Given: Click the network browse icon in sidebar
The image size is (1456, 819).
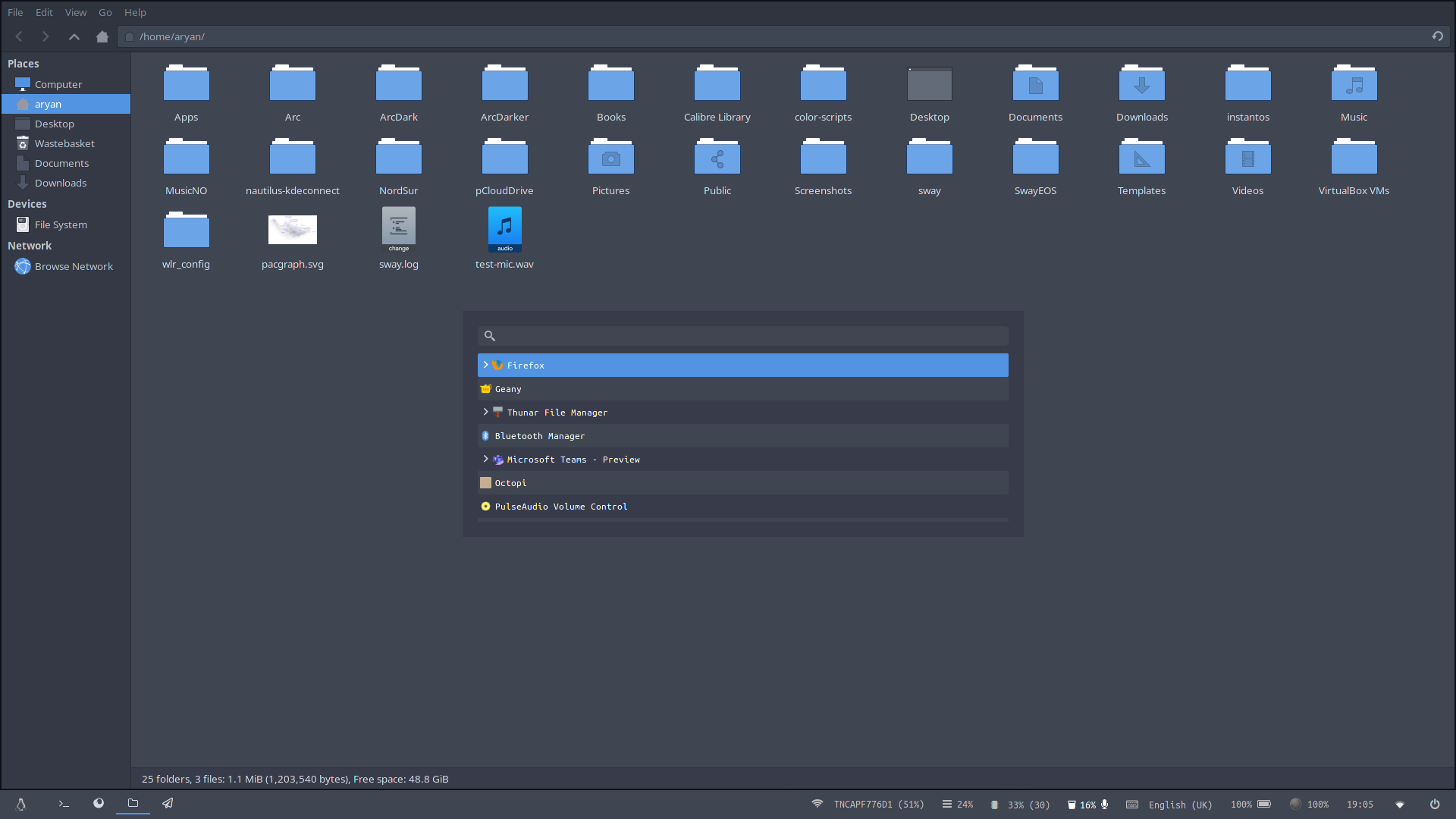Looking at the screenshot, I should tap(22, 265).
